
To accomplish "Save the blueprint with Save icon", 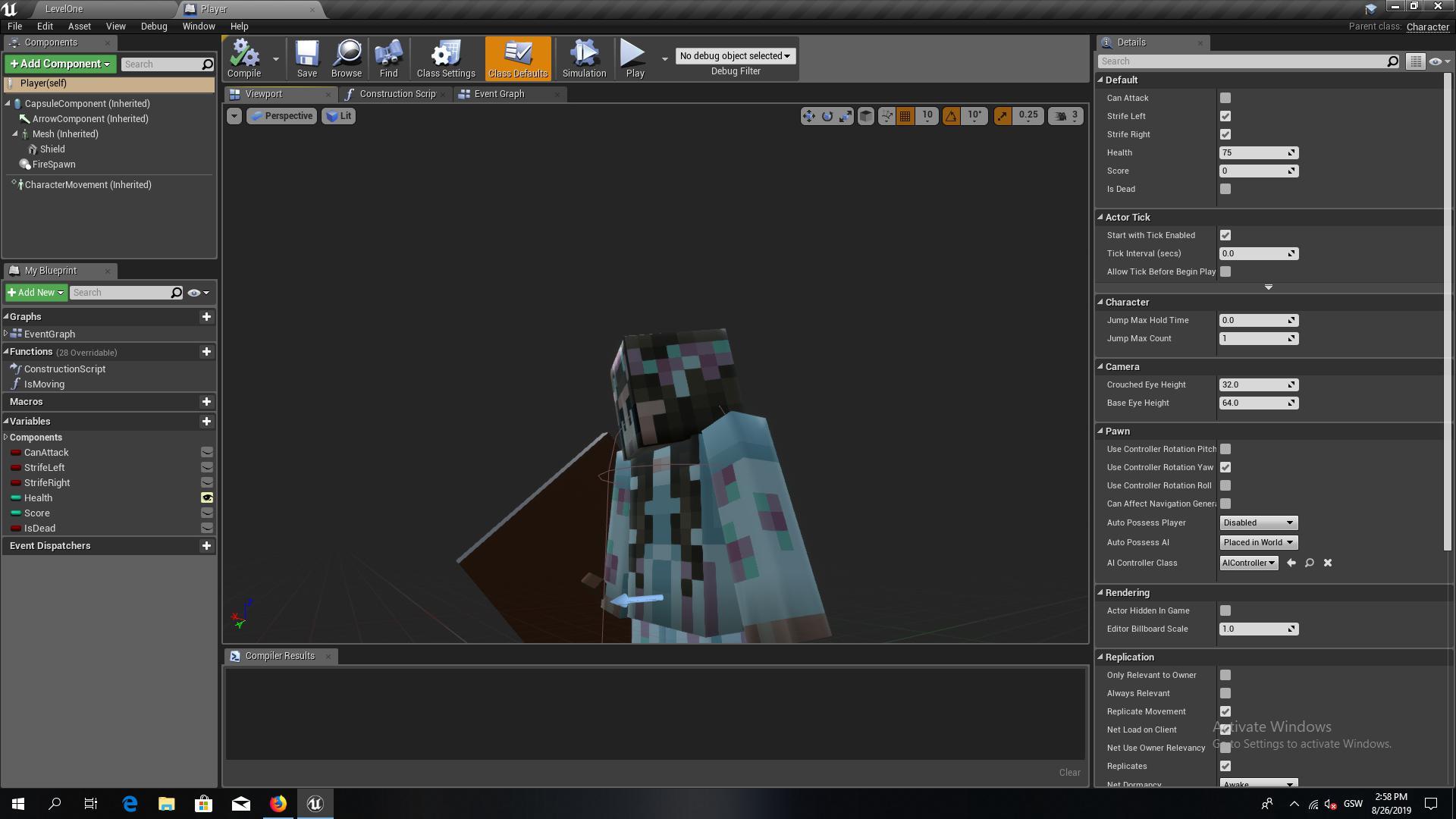I will (x=307, y=58).
